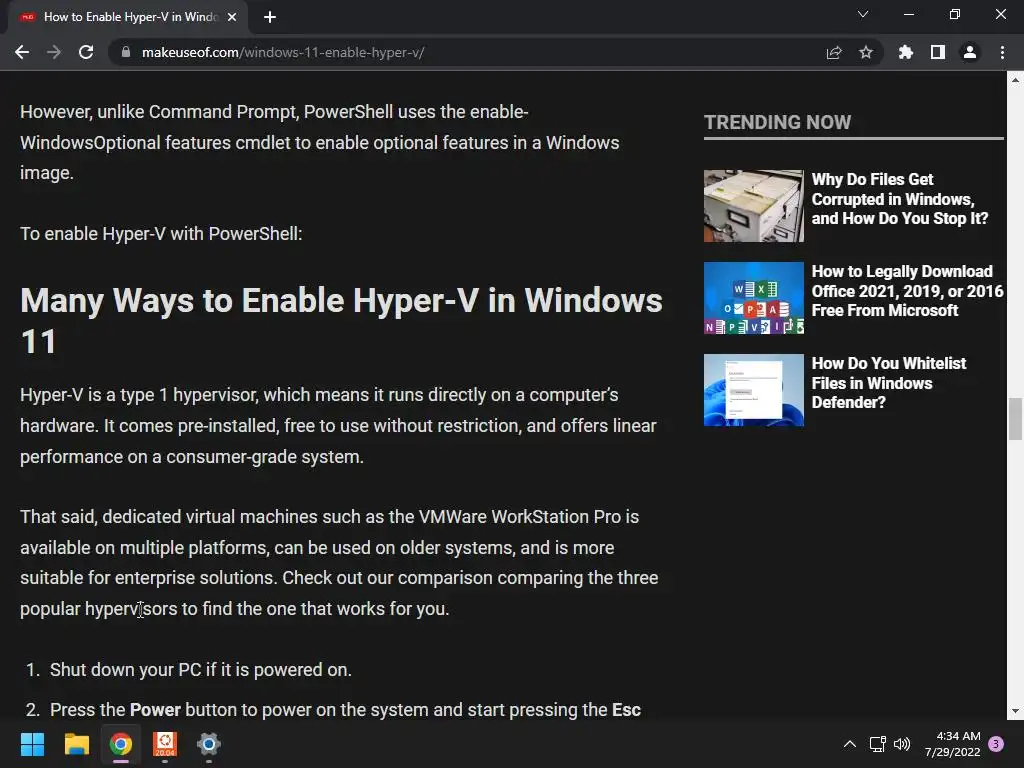Toggle the Chrome side panel
The height and width of the screenshot is (768, 1024).
[937, 52]
